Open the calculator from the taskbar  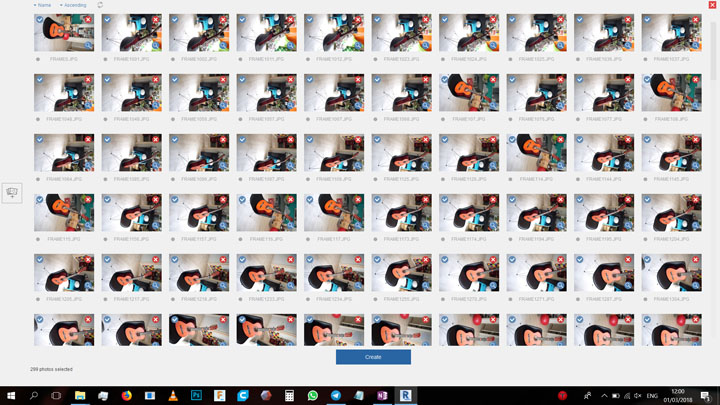[x=289, y=395]
